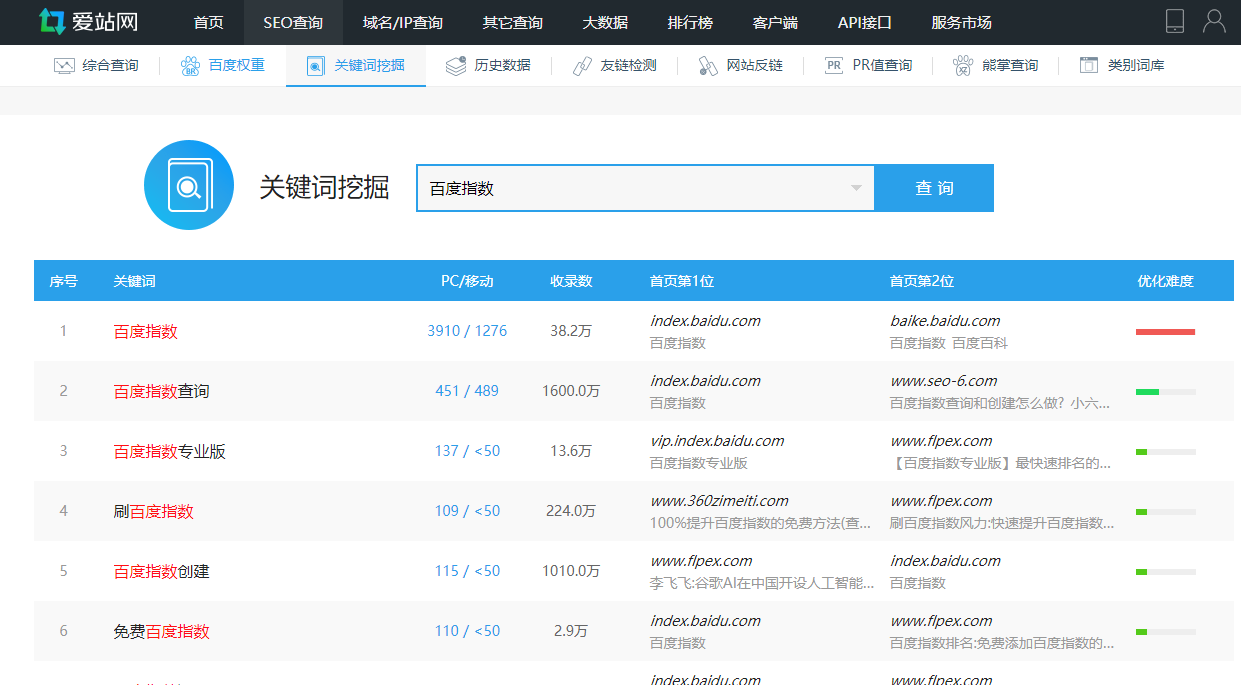Open keyword link 百度指数 in row 1
The image size is (1241, 685).
(146, 331)
